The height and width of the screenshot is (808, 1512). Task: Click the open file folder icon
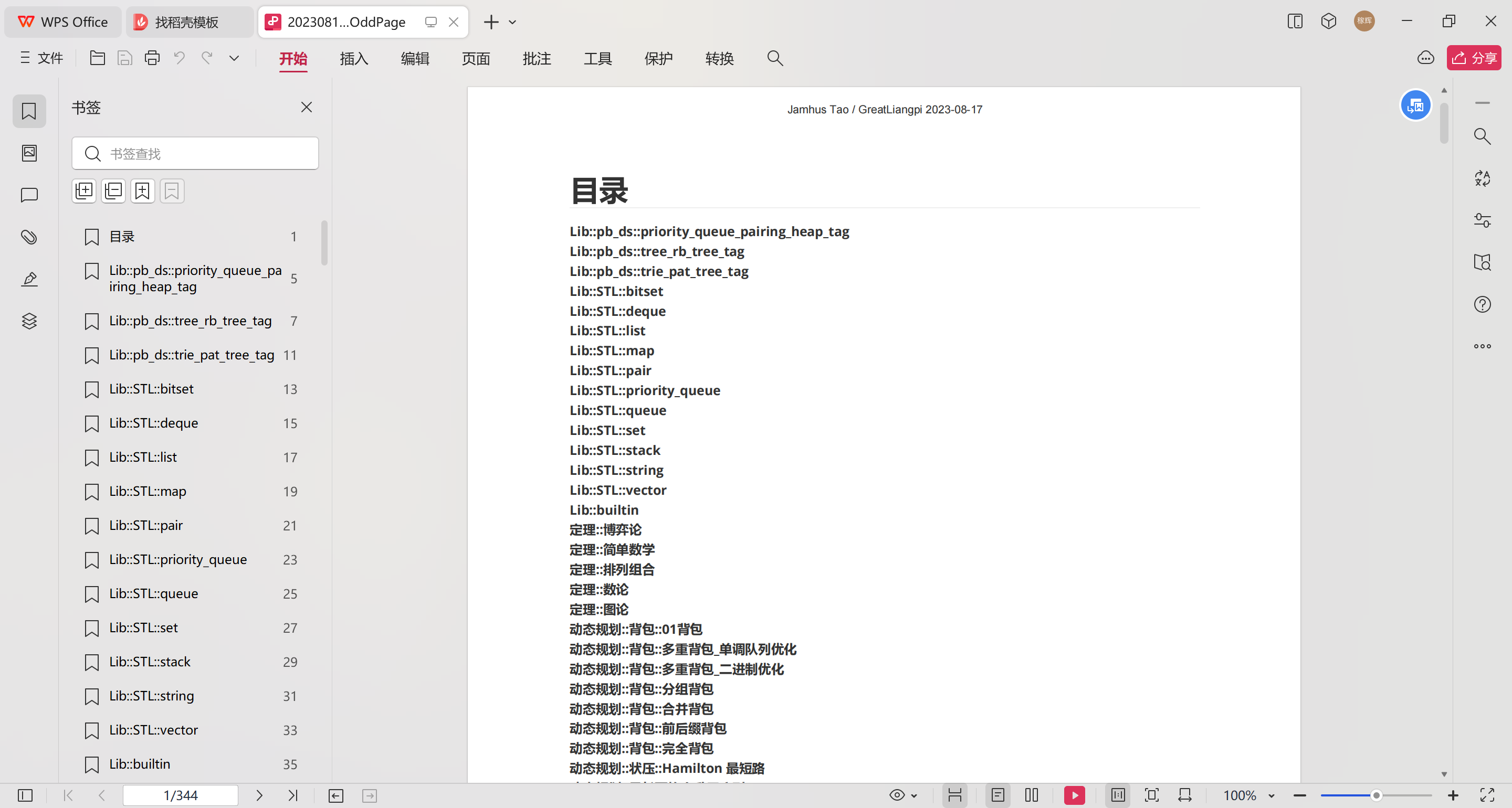pyautogui.click(x=98, y=58)
